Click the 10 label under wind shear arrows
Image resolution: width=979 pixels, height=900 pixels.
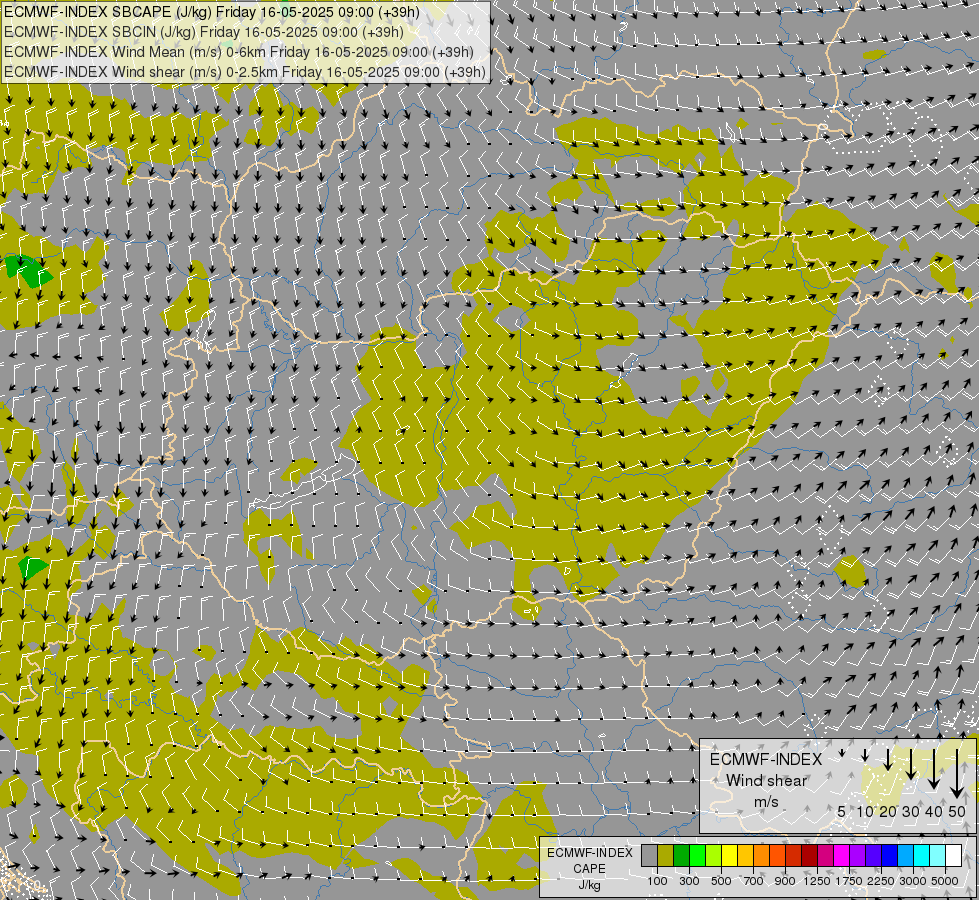tap(865, 811)
